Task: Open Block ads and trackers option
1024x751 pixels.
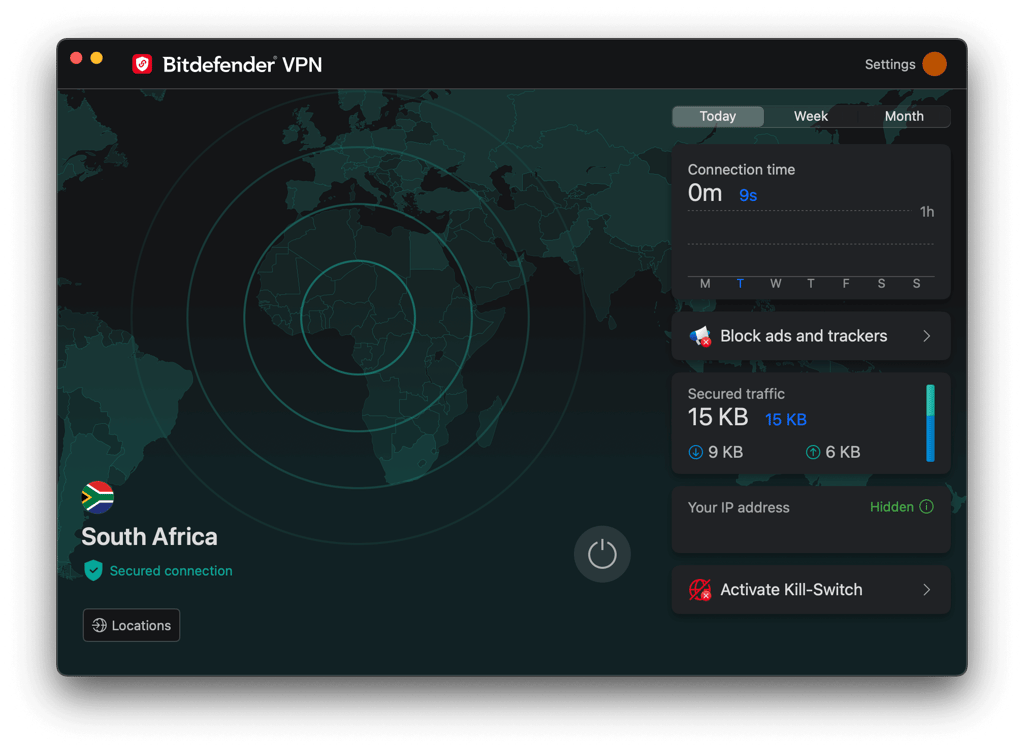Action: (x=810, y=336)
